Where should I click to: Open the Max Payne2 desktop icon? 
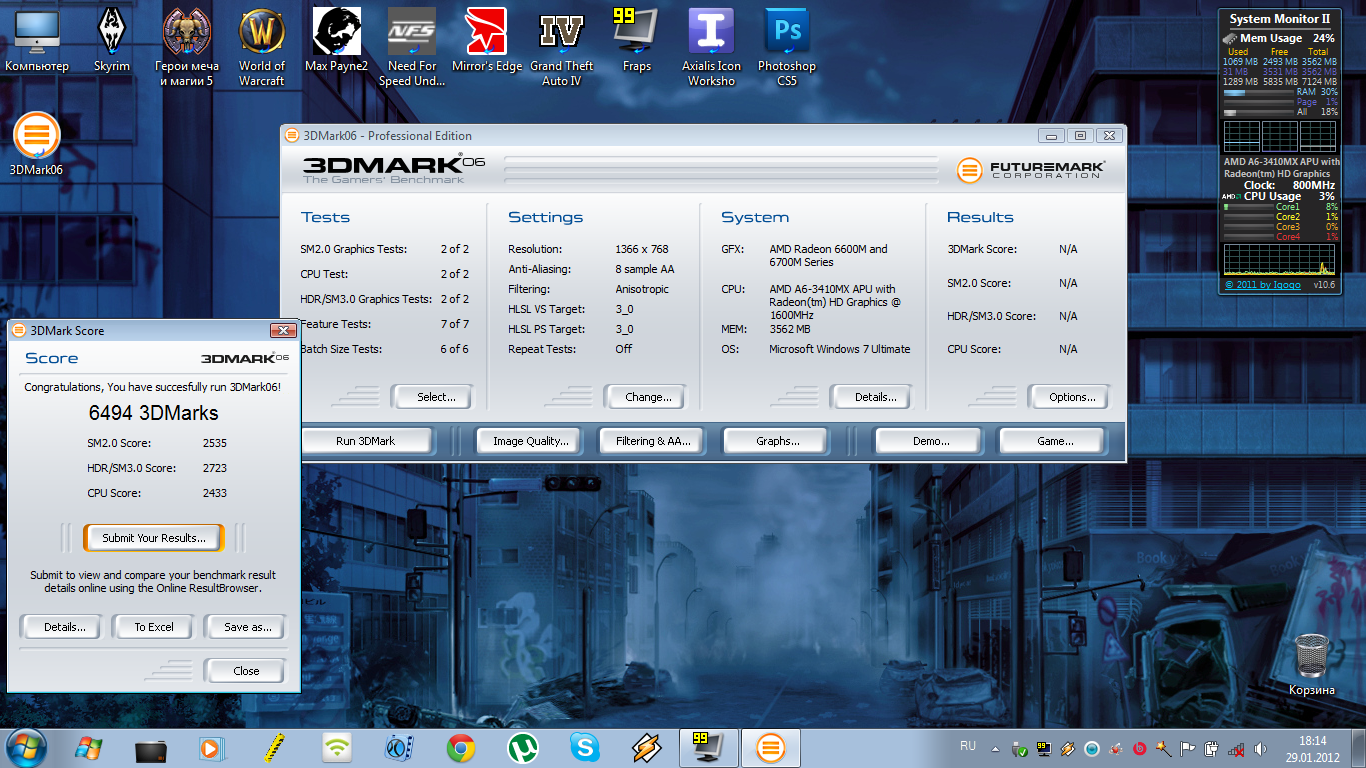(337, 40)
